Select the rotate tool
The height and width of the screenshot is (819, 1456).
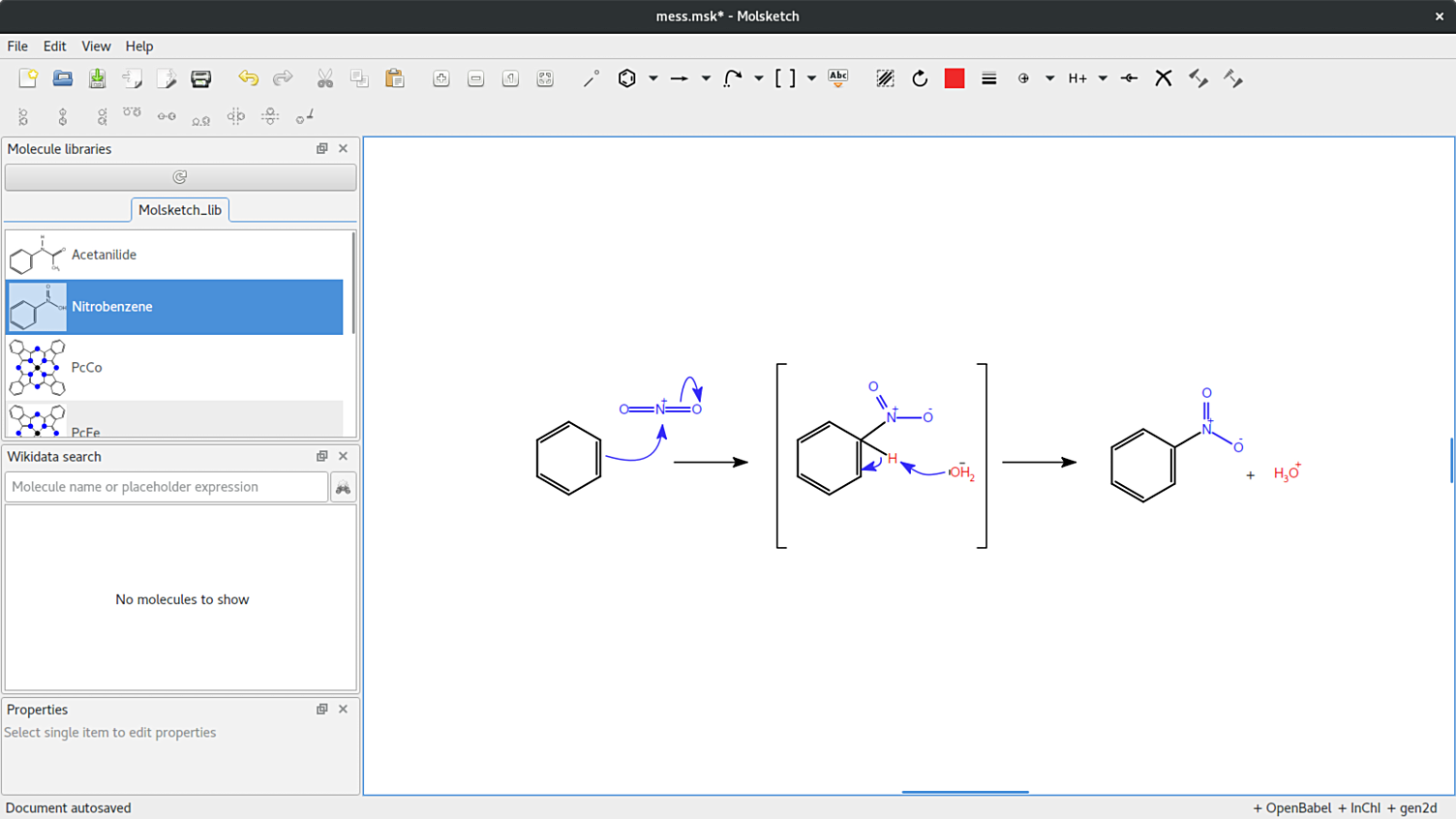(919, 78)
